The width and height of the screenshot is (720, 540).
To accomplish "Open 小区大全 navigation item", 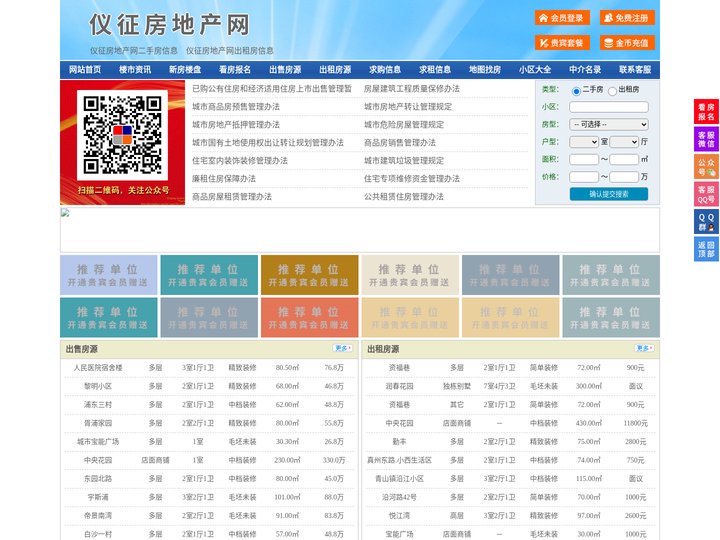I will pyautogui.click(x=535, y=70).
